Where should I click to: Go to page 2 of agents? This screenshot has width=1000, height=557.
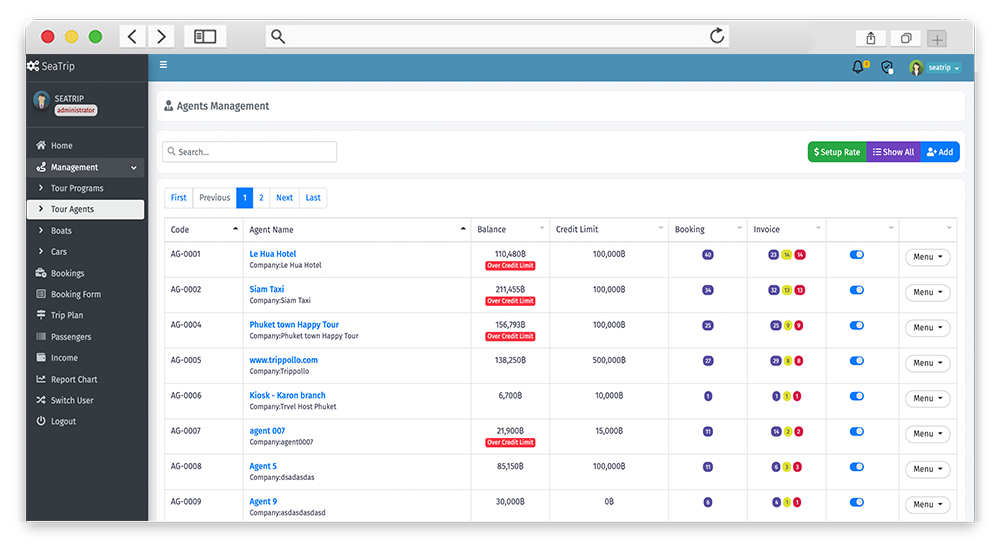point(261,198)
